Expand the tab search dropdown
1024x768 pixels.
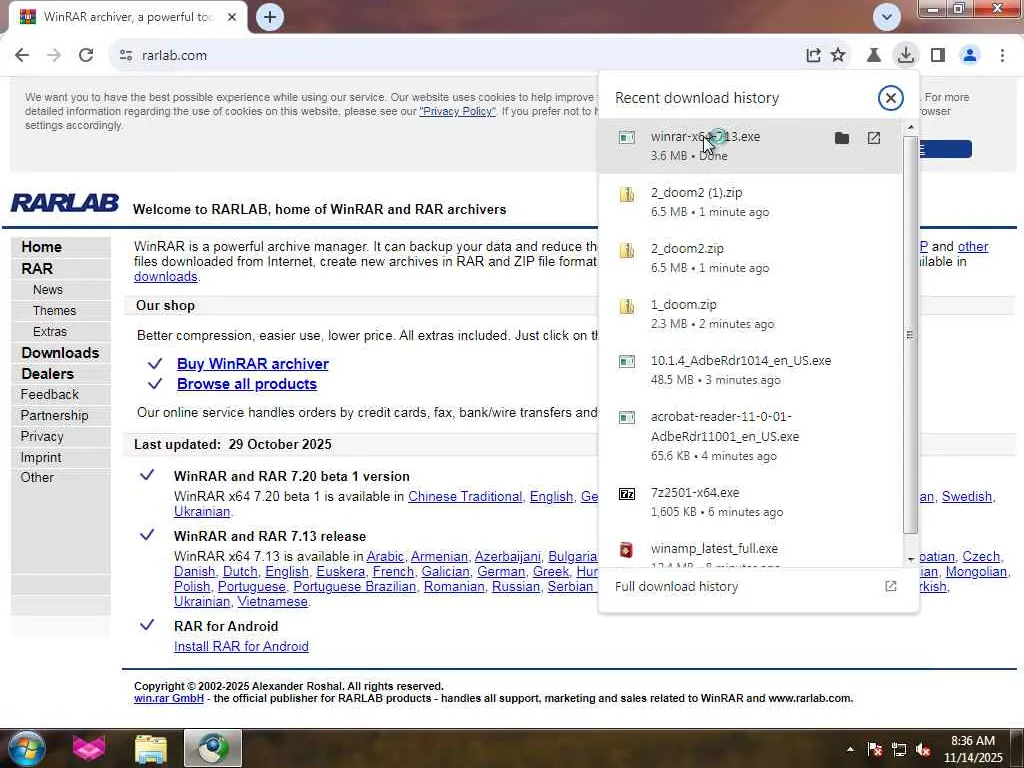click(887, 17)
